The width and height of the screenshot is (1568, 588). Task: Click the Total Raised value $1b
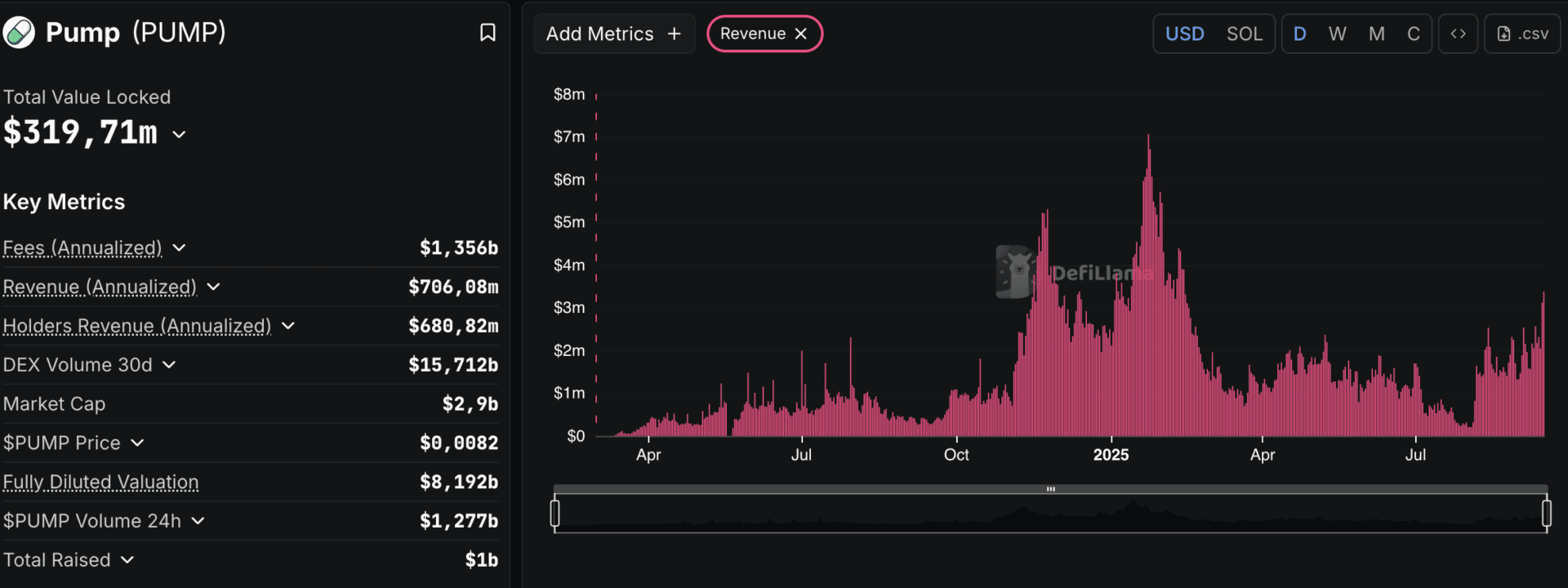click(481, 559)
